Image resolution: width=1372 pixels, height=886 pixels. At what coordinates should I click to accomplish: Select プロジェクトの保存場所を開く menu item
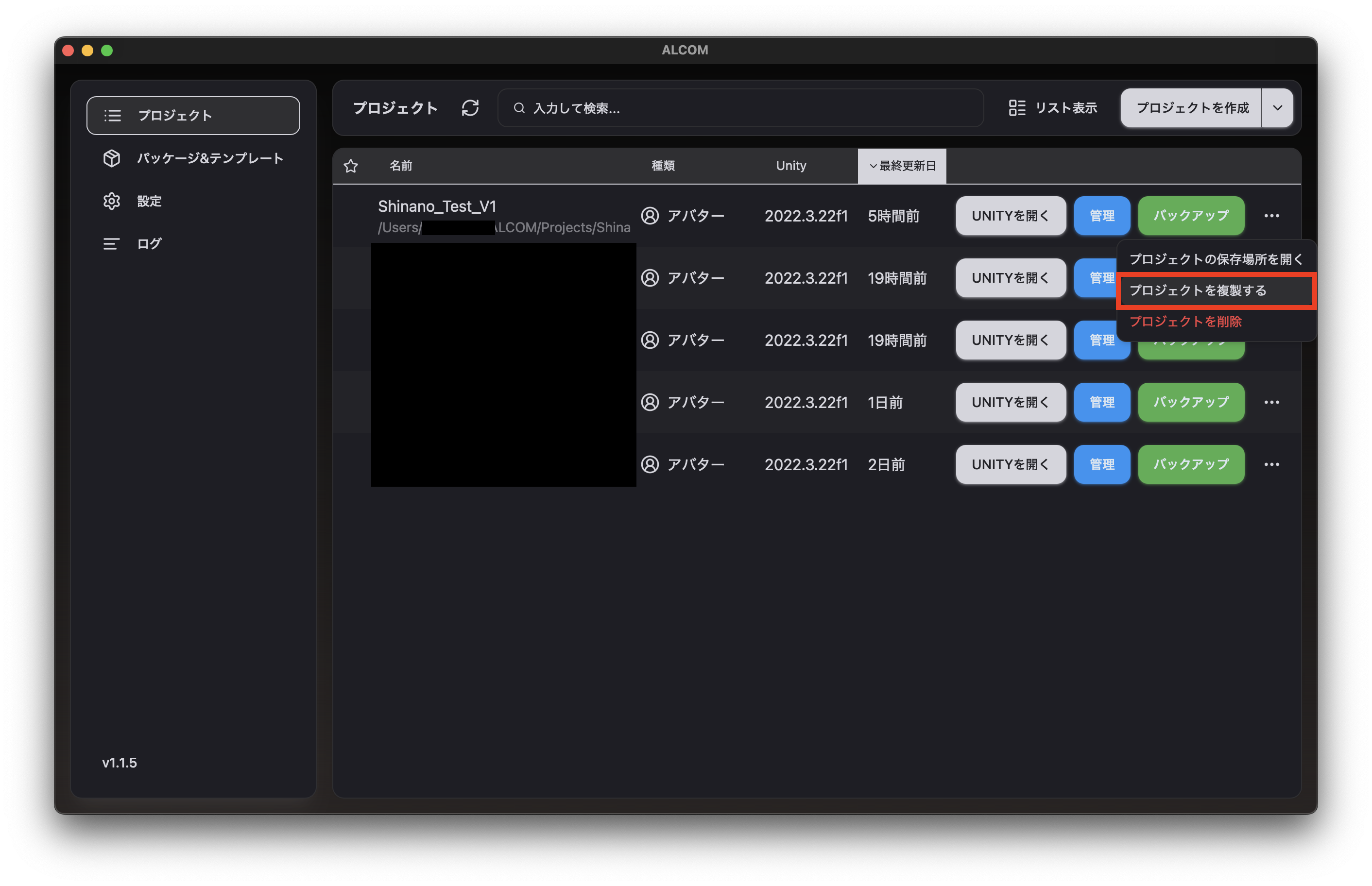(x=1215, y=259)
